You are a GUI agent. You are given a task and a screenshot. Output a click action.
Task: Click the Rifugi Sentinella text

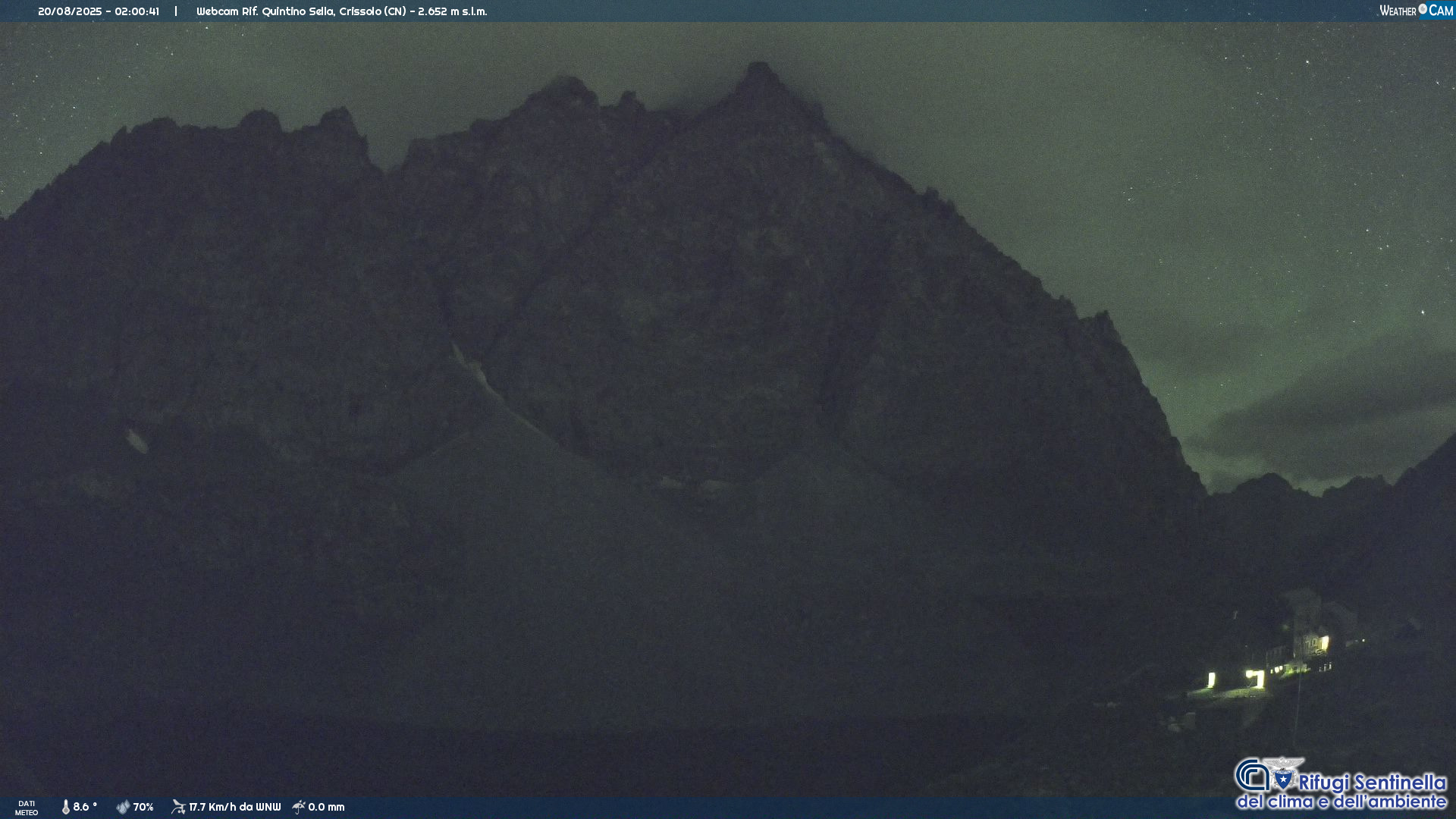[1373, 783]
